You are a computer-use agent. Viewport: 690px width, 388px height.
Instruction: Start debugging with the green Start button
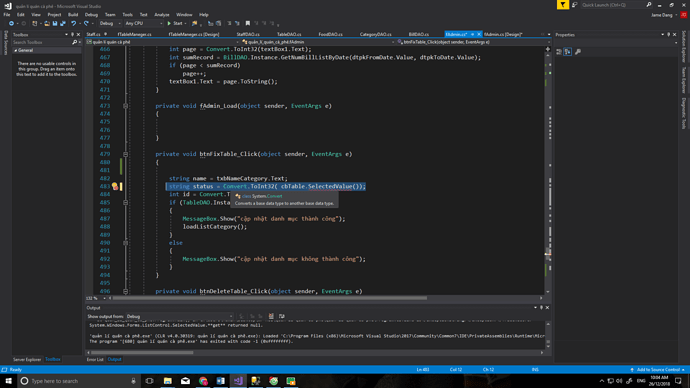click(x=175, y=23)
